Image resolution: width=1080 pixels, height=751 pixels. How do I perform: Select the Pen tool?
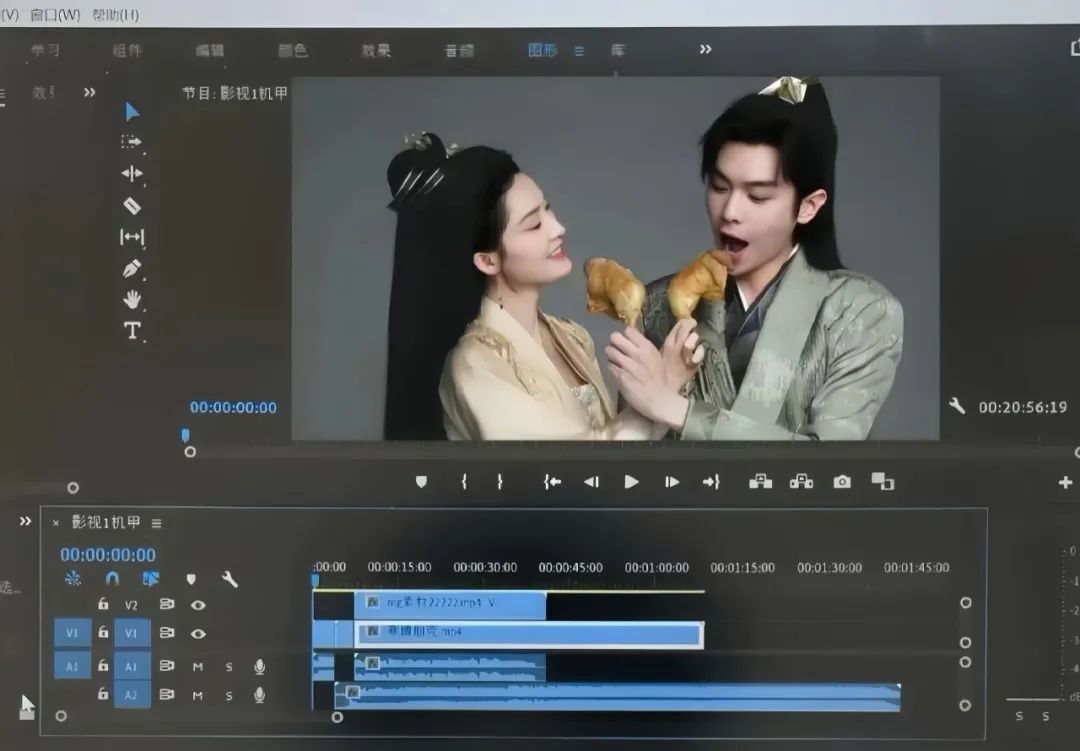coord(132,268)
